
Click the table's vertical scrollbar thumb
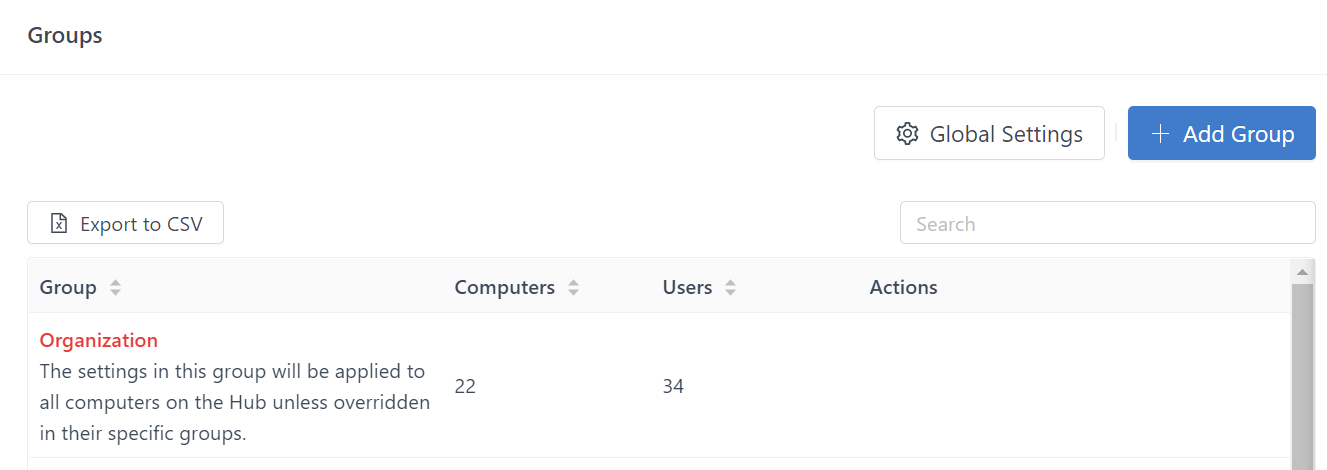1302,380
